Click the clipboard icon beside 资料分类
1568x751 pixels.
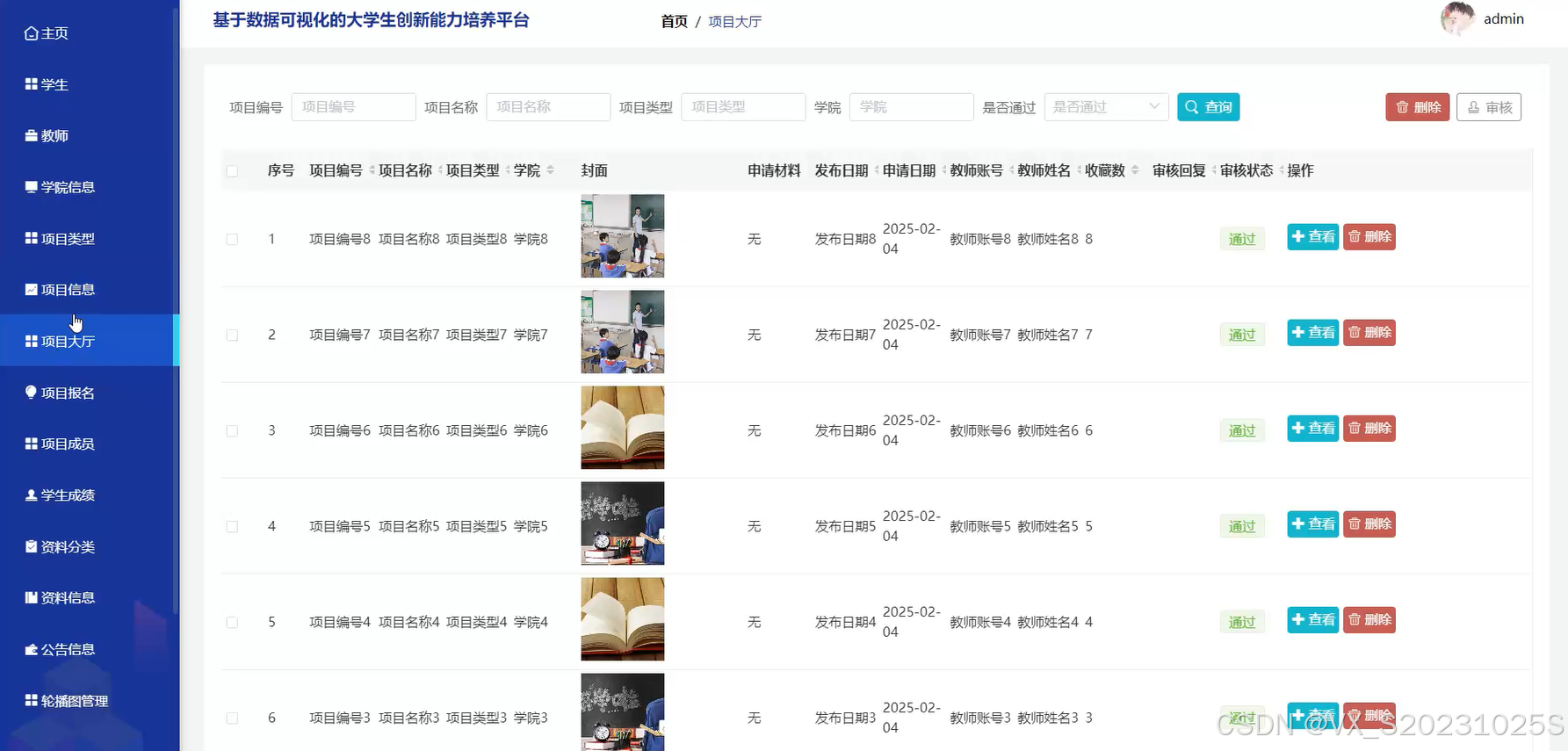tap(32, 546)
